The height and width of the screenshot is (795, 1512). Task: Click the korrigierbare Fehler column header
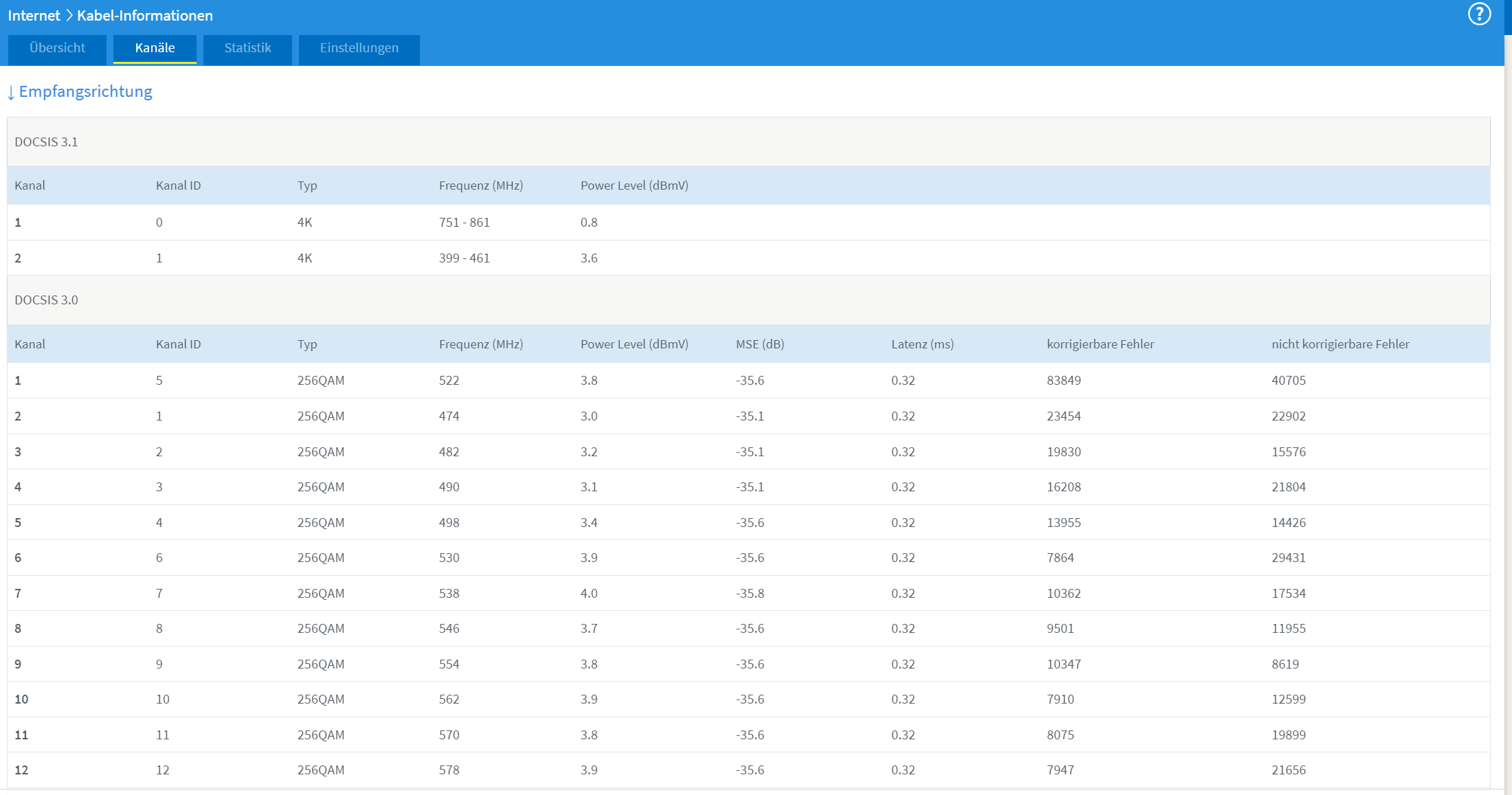(1100, 344)
